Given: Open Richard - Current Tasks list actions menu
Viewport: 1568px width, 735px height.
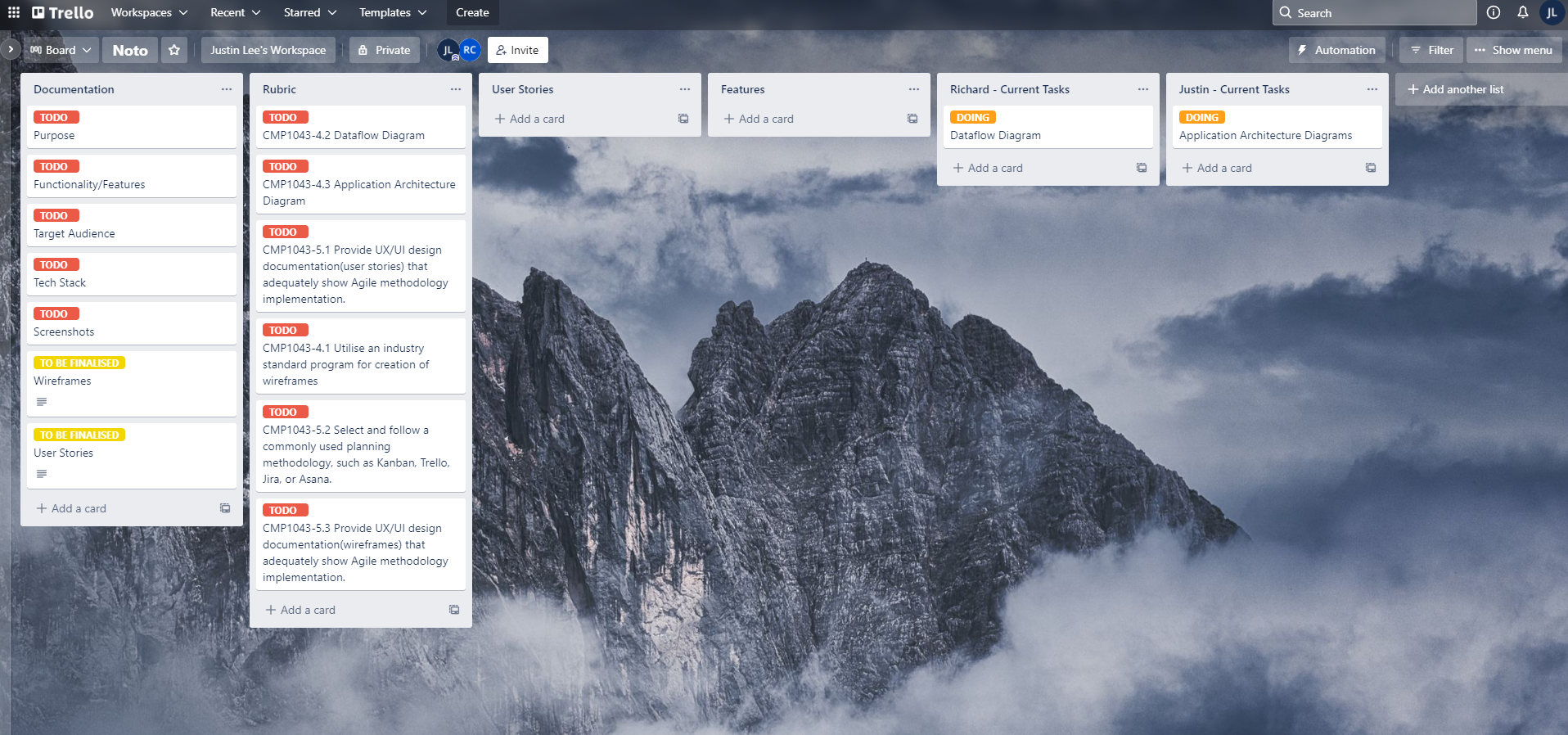Looking at the screenshot, I should 1143,89.
